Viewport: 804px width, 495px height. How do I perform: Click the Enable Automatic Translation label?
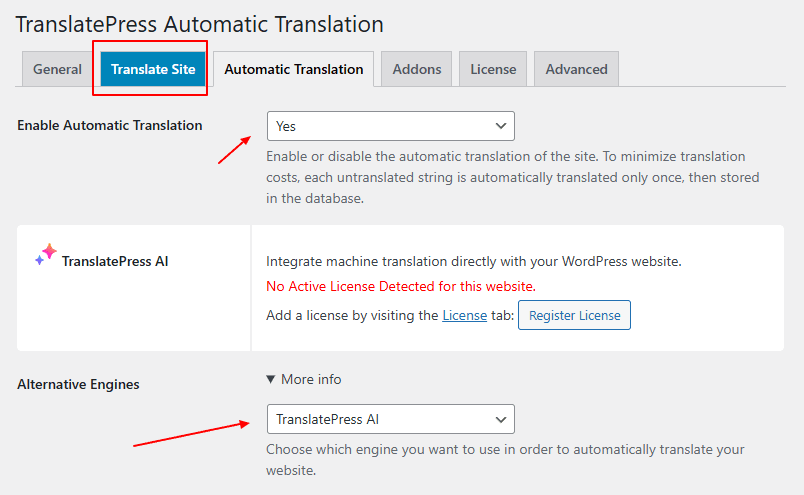(x=110, y=125)
